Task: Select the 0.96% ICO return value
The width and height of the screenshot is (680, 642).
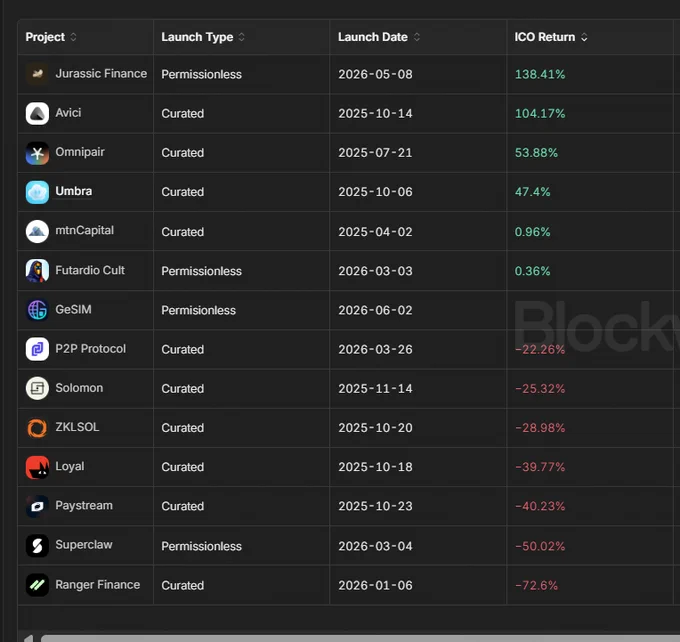Action: point(532,232)
